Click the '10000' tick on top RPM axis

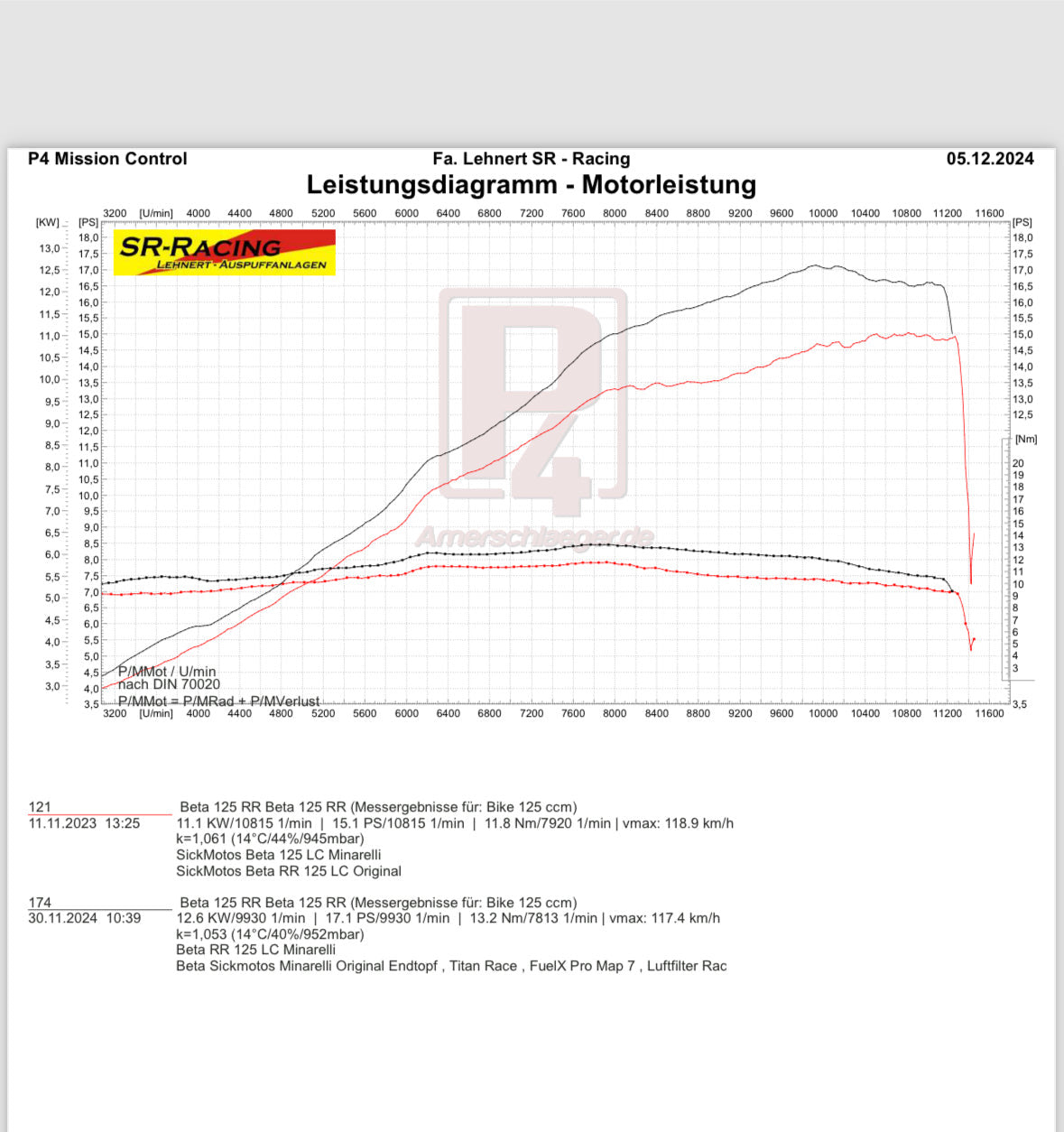(822, 213)
